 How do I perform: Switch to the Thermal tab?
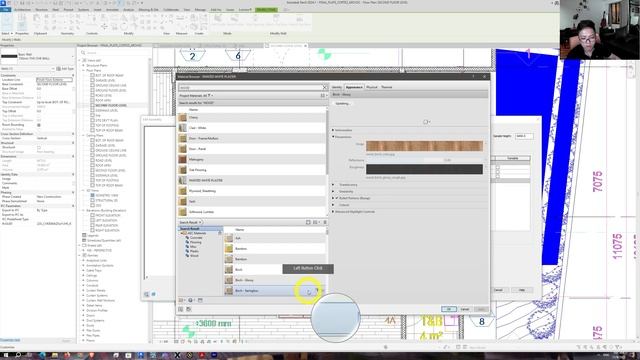point(386,87)
